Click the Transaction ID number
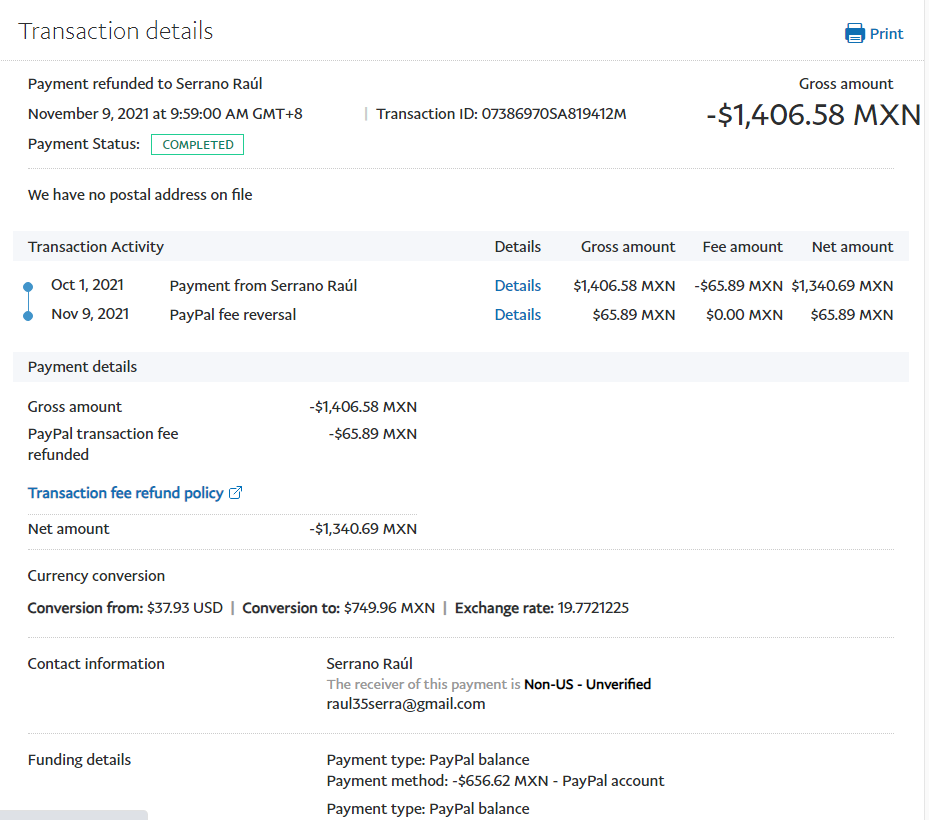 click(x=554, y=114)
